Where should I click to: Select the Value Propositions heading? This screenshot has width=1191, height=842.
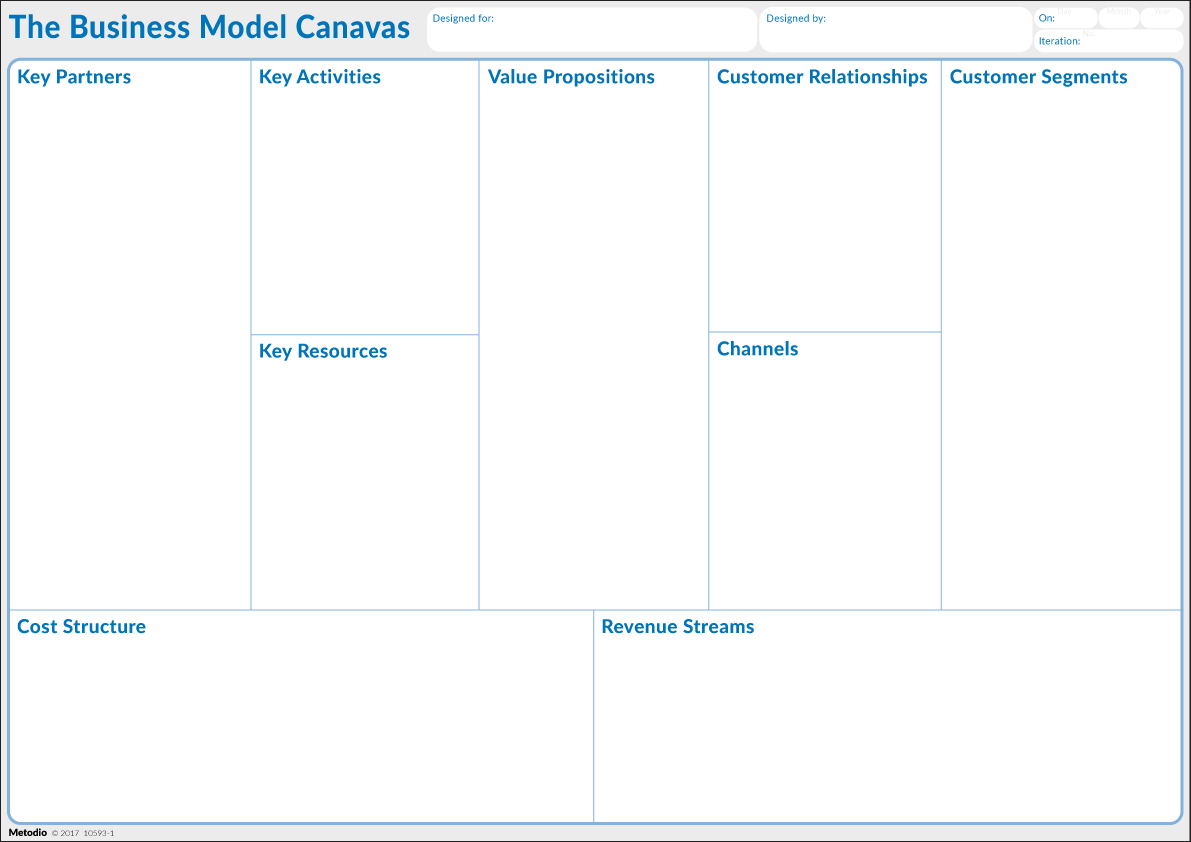point(570,76)
